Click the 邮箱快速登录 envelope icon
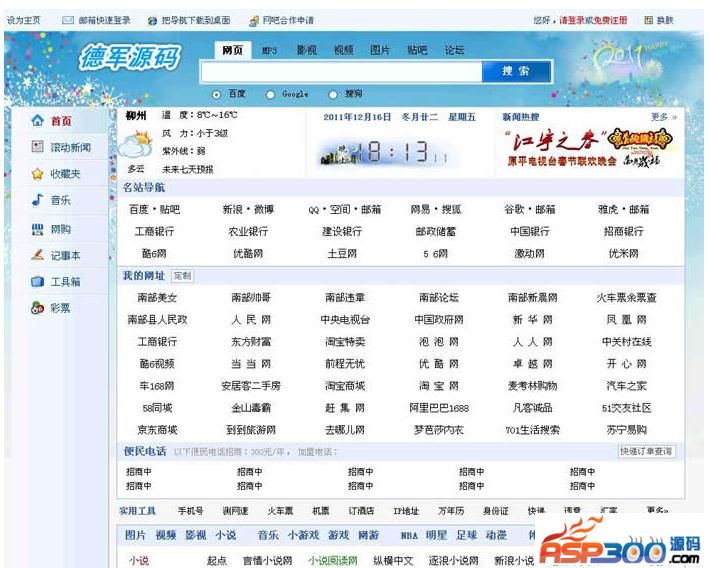Viewport: 710px width, 568px height. [68, 20]
